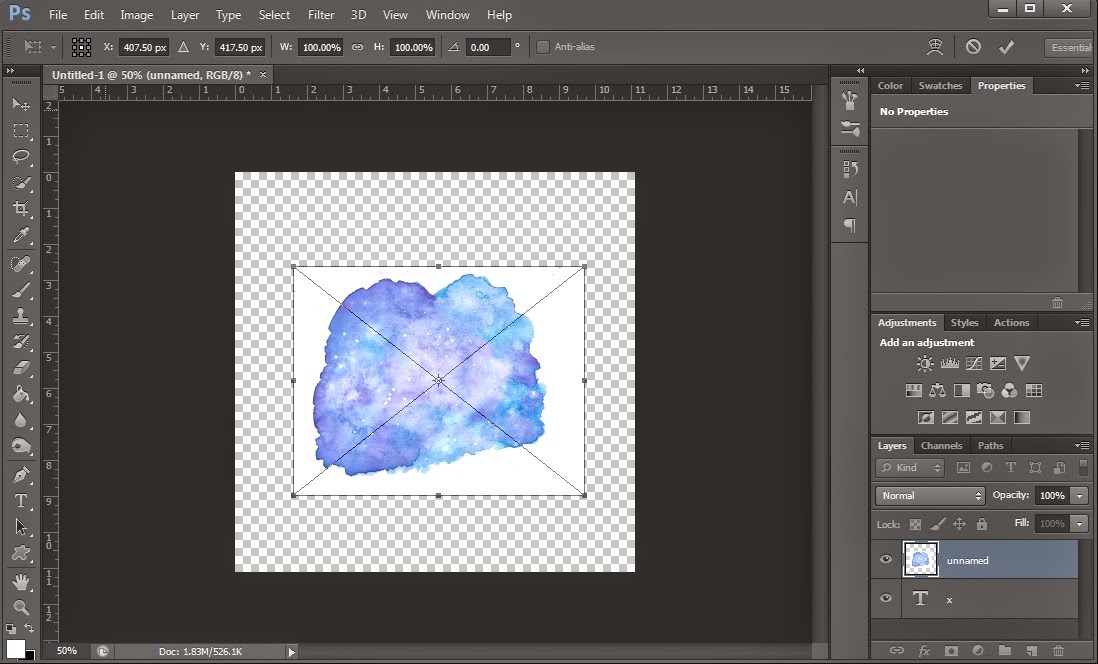Select the Clone Stamp tool

(21, 315)
